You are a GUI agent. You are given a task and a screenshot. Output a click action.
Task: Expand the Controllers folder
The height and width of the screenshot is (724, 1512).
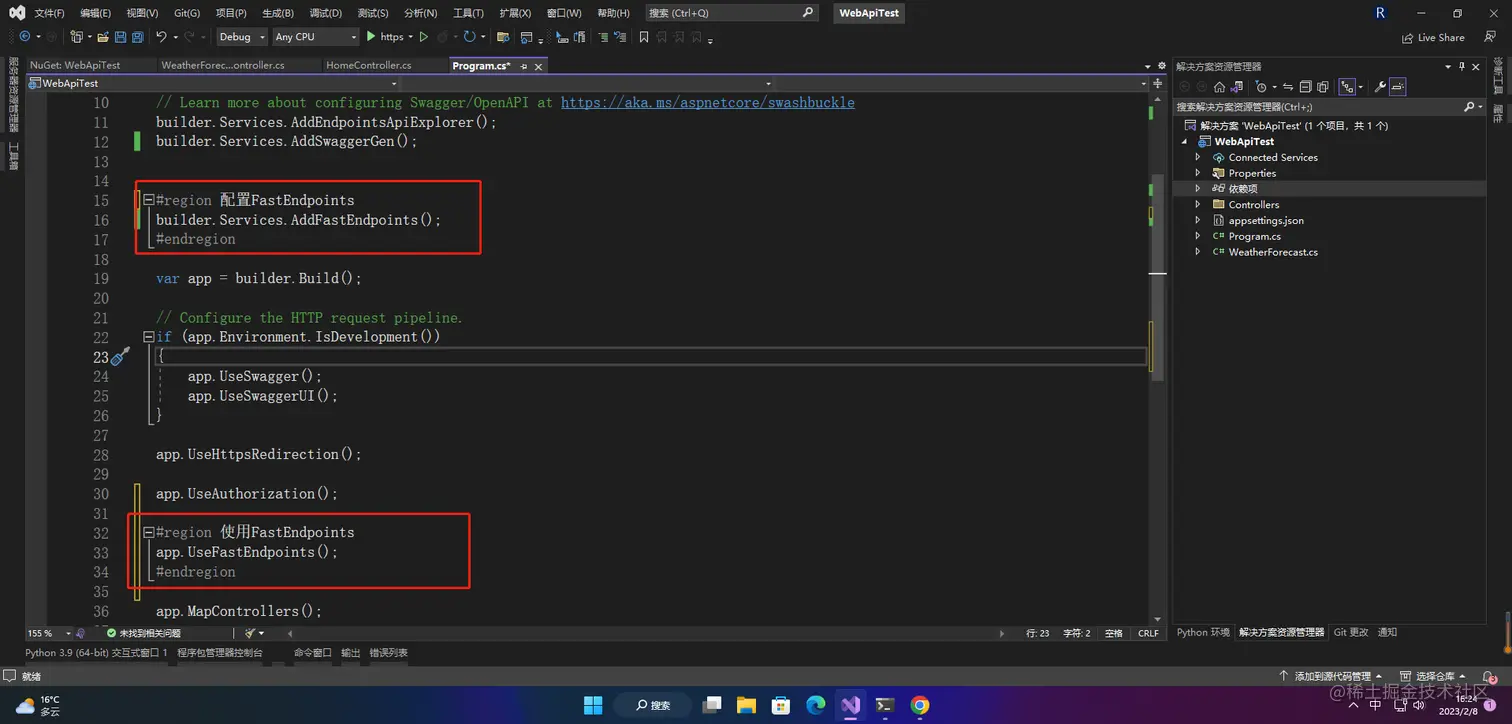point(1198,204)
